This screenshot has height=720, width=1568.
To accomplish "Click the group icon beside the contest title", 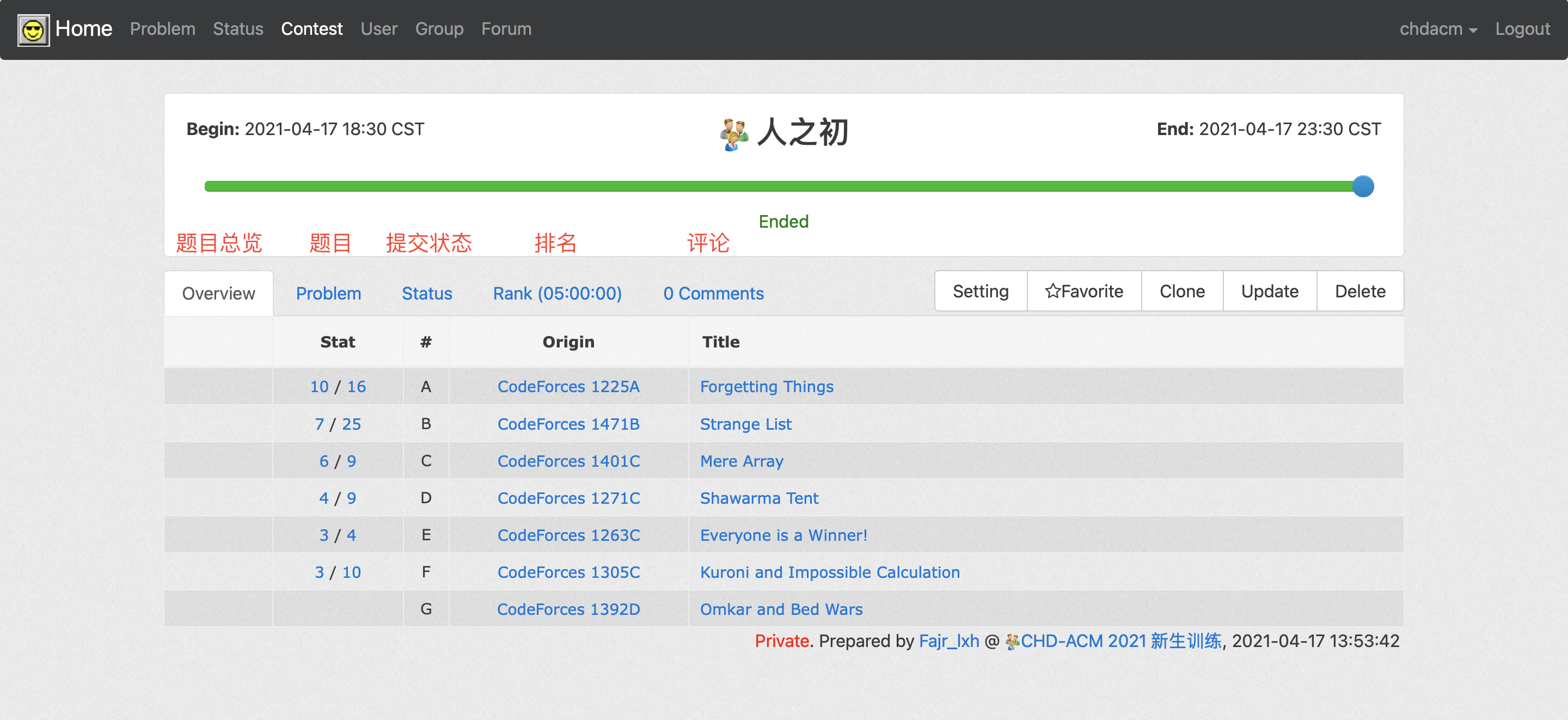I will (x=733, y=133).
